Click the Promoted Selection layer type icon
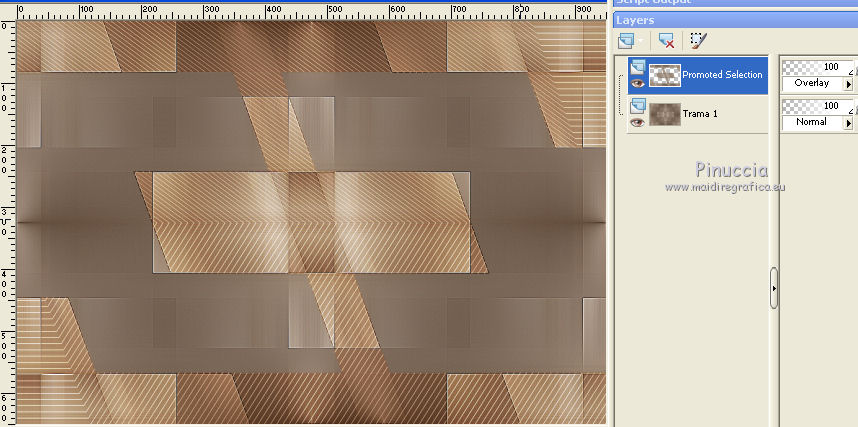The width and height of the screenshot is (858, 427). point(637,67)
